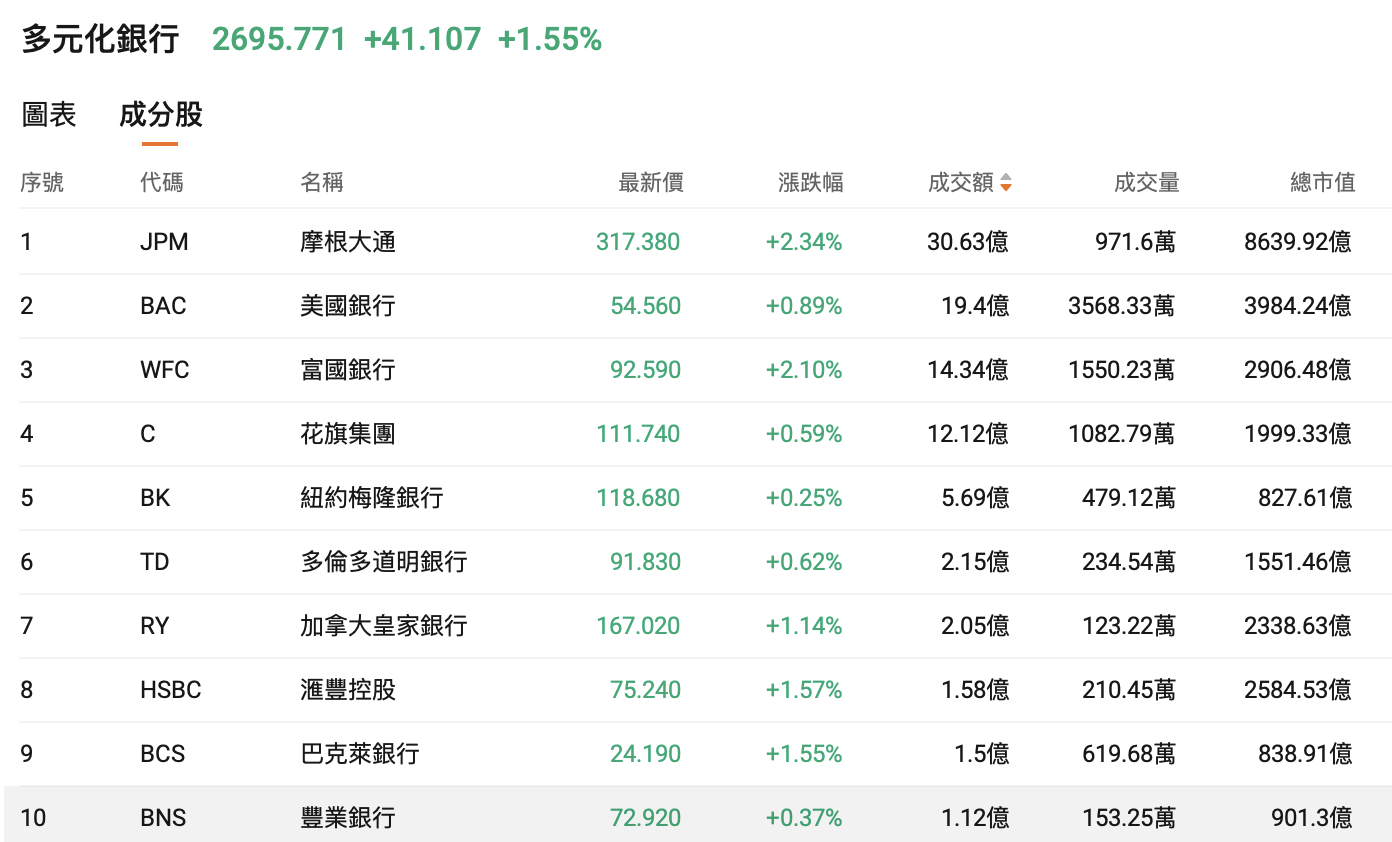The image size is (1392, 842).
Task: Sort by 最新價 column header
Action: pos(651,182)
